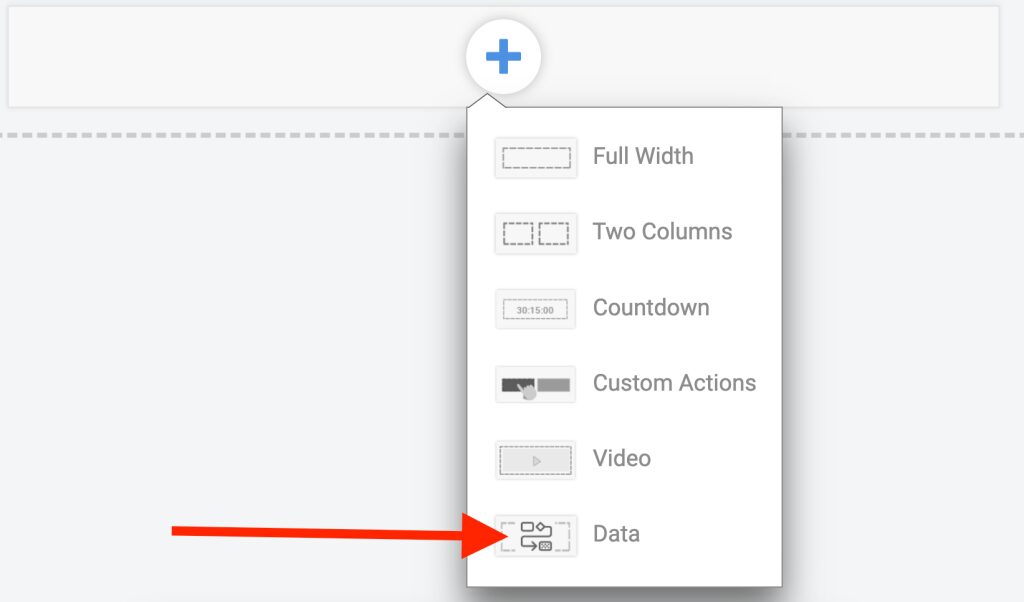Choose the Video section icon
Screen dimensions: 1024x602
click(536, 460)
